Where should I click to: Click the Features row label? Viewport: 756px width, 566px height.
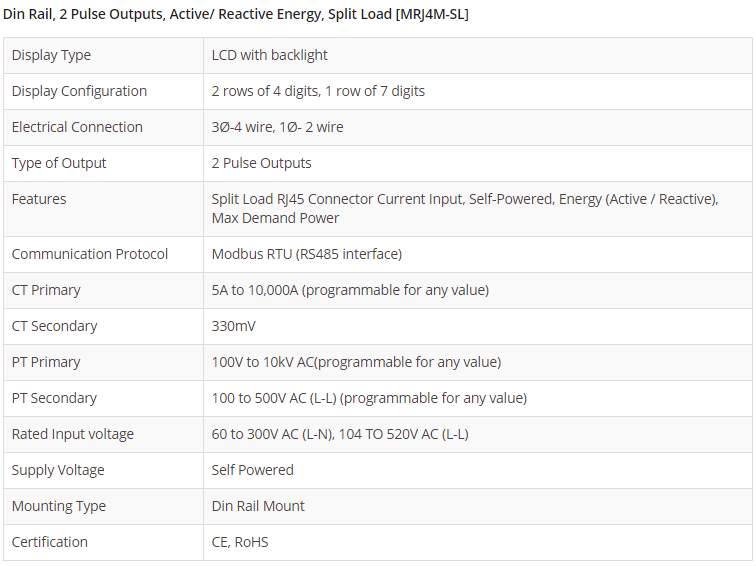39,199
